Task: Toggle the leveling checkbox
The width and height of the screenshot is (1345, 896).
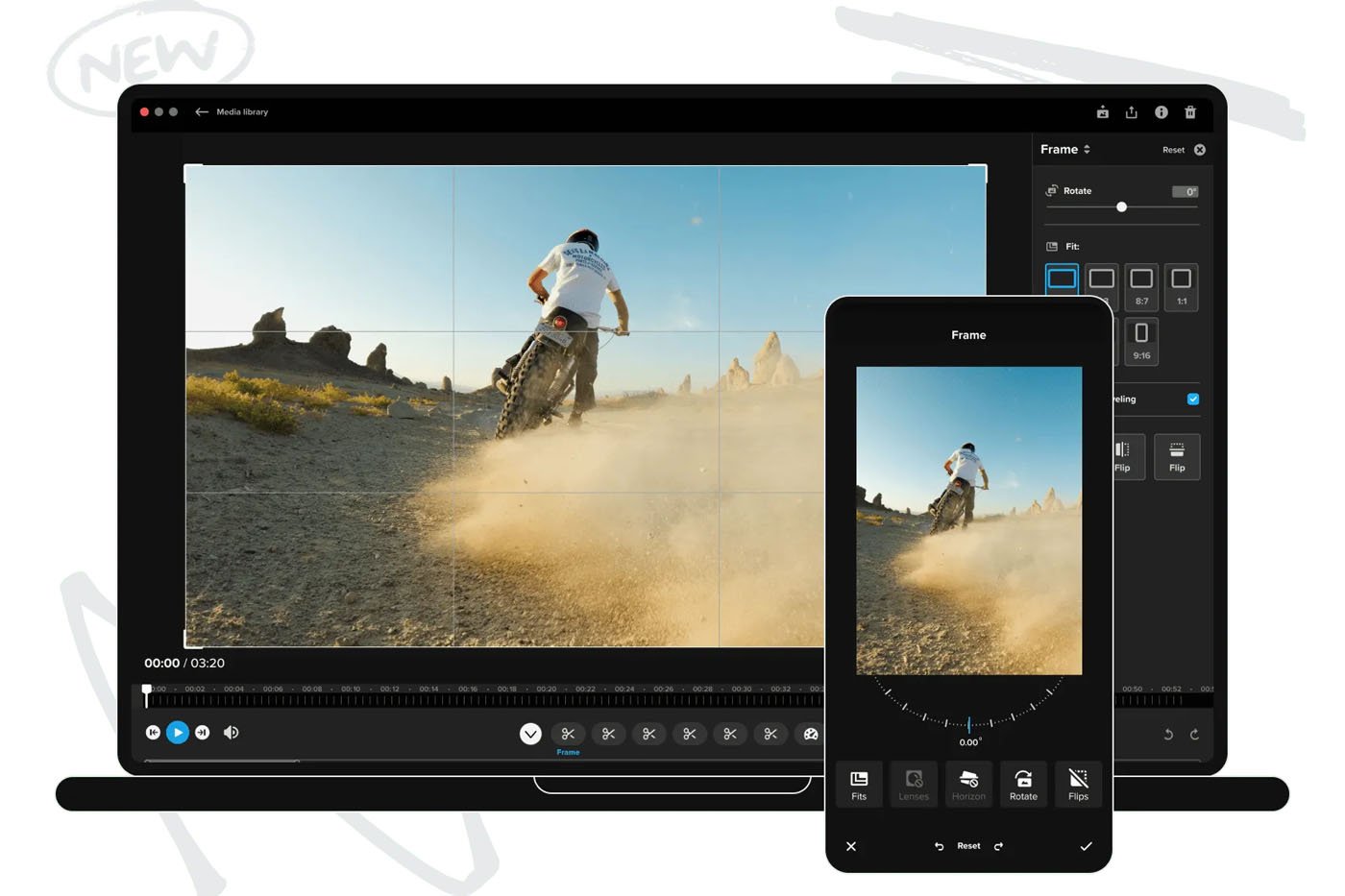Action: coord(1193,399)
